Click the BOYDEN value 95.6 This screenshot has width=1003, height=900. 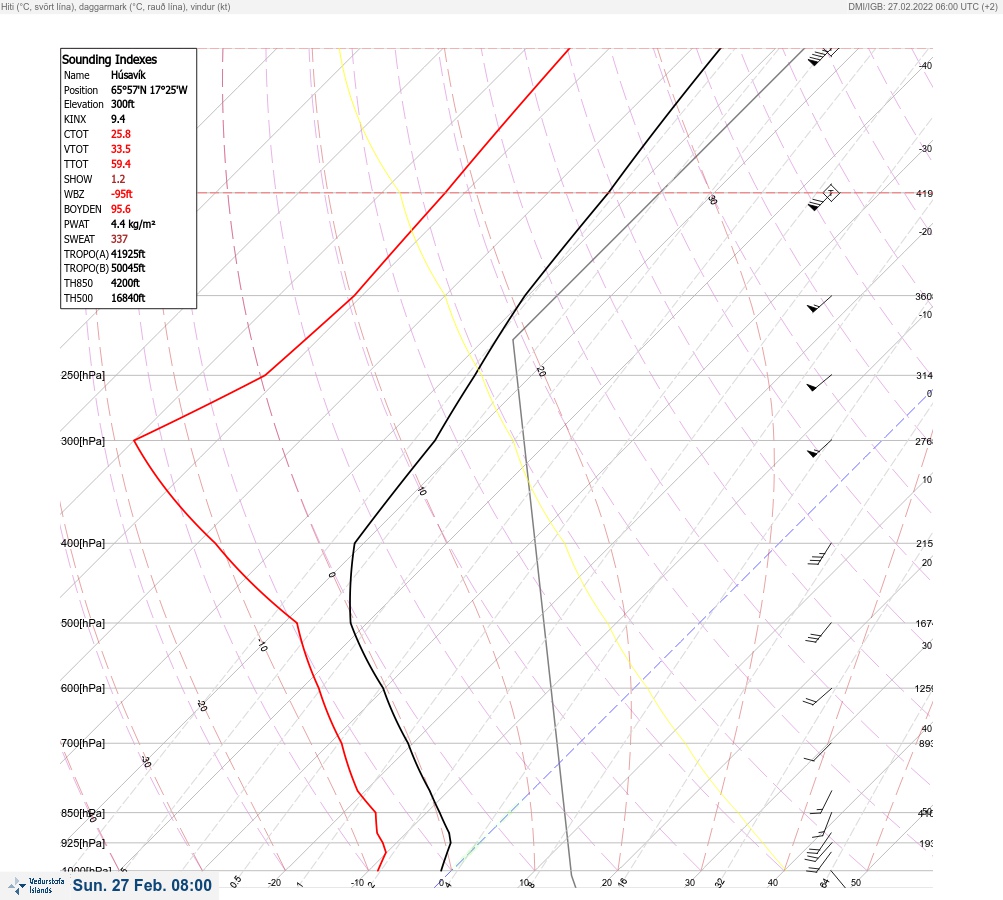[x=120, y=209]
